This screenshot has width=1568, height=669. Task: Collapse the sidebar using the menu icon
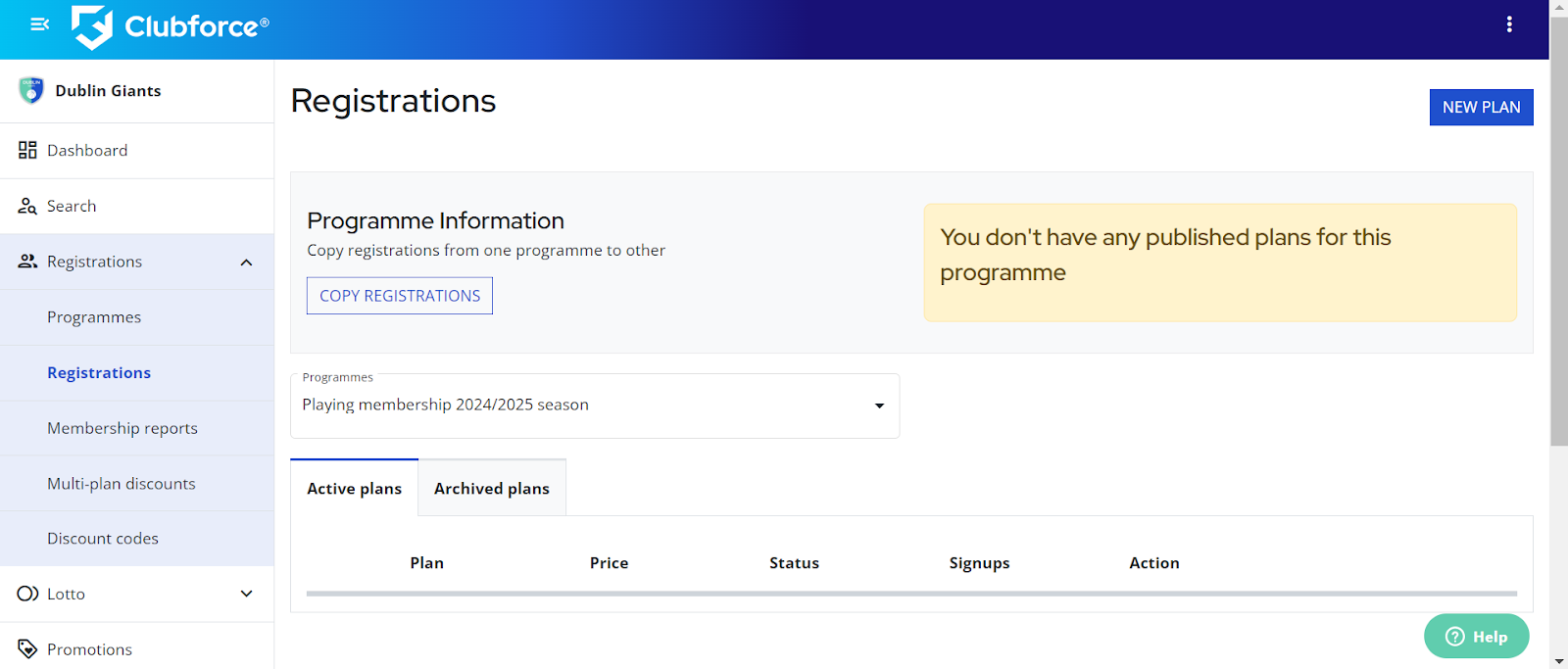tap(39, 24)
